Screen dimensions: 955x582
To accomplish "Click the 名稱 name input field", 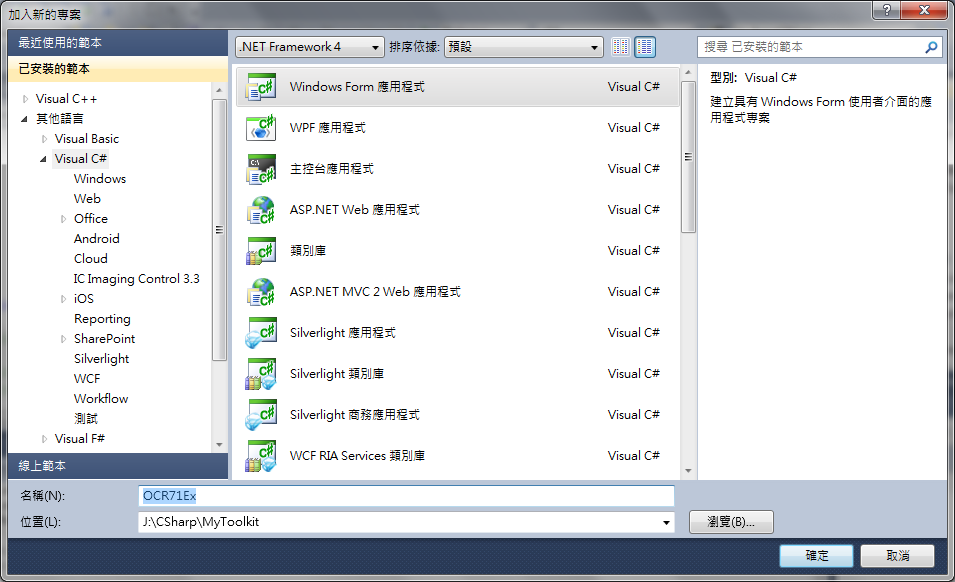I will (x=406, y=496).
